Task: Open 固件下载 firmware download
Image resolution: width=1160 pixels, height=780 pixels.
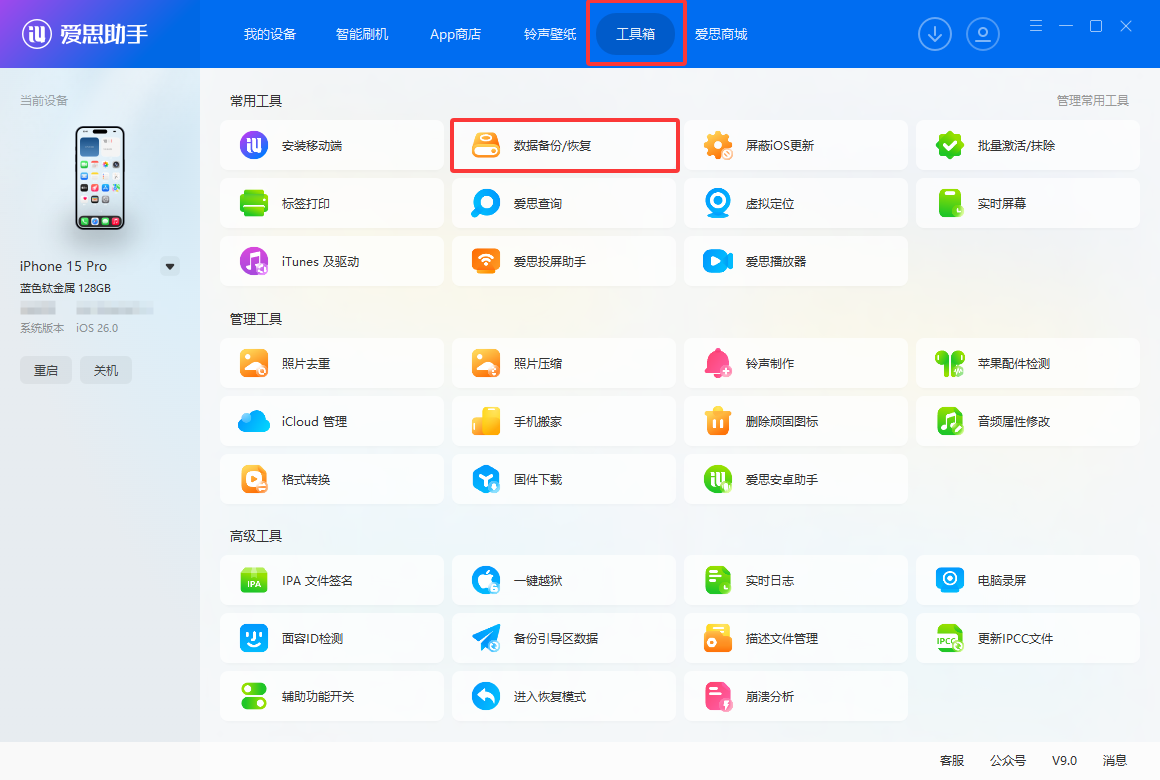Action: point(563,480)
